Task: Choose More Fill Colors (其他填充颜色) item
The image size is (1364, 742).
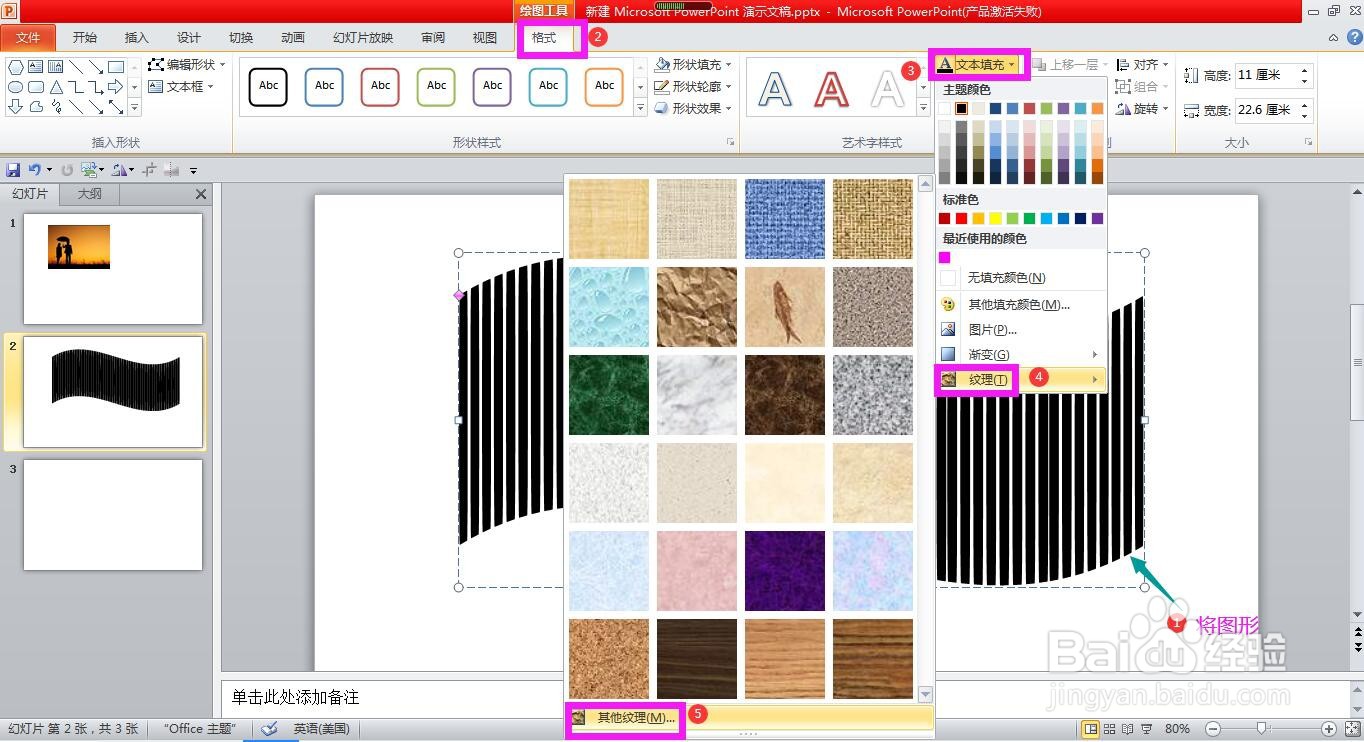Action: click(1020, 304)
